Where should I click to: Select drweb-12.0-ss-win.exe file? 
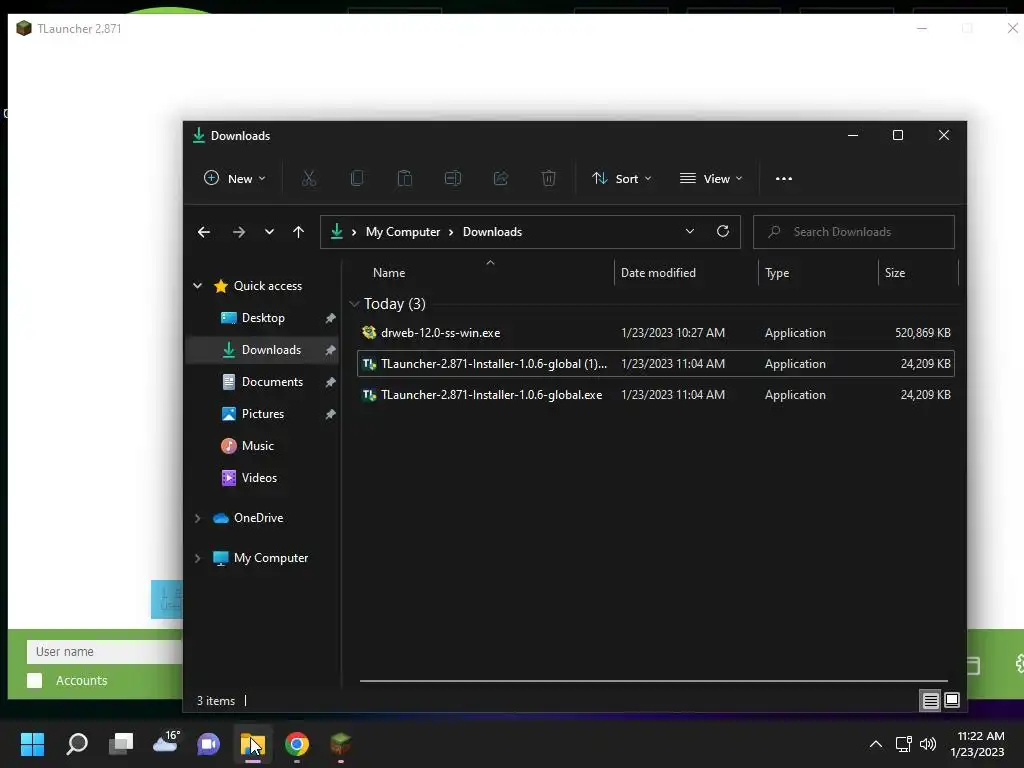click(x=656, y=333)
